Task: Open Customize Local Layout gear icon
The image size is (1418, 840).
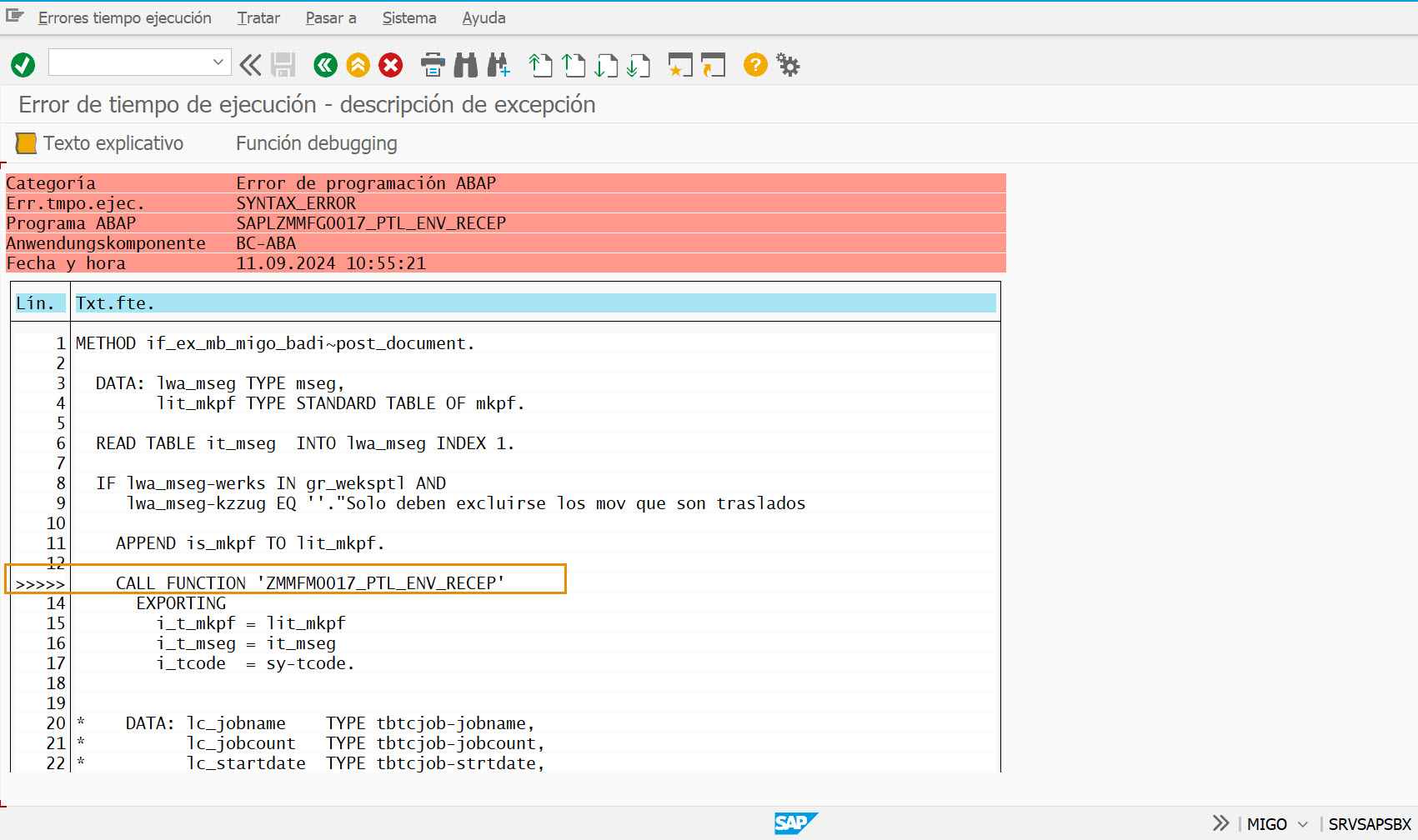Action: coord(788,65)
